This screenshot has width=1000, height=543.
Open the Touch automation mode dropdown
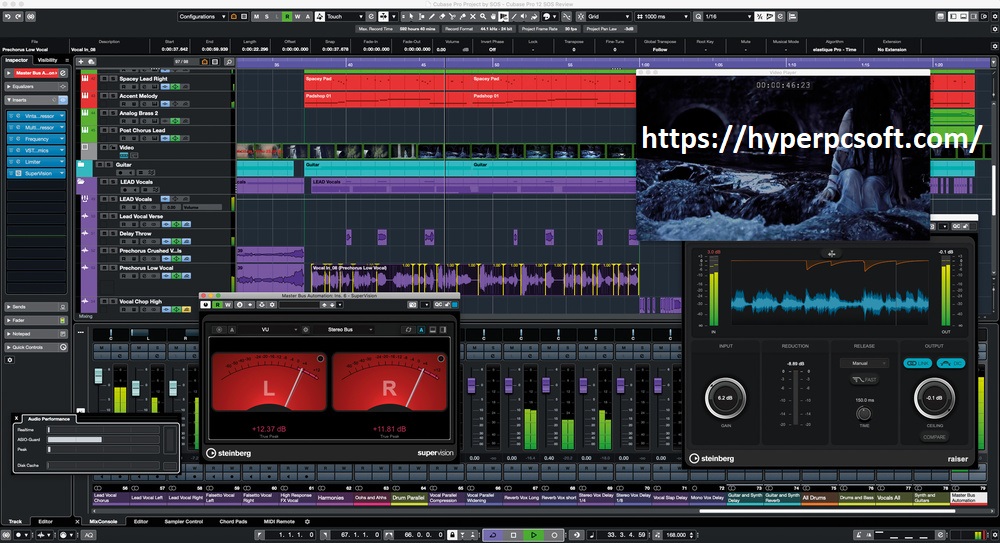click(346, 17)
